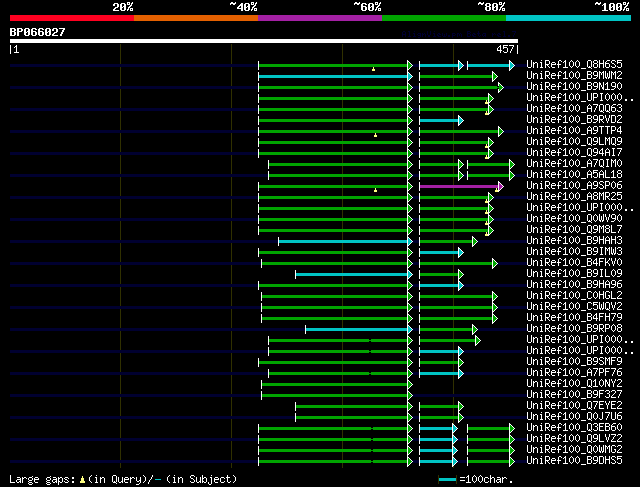
Task: Select the UniRef100_B9RP08 subject name
Action: click(574, 329)
